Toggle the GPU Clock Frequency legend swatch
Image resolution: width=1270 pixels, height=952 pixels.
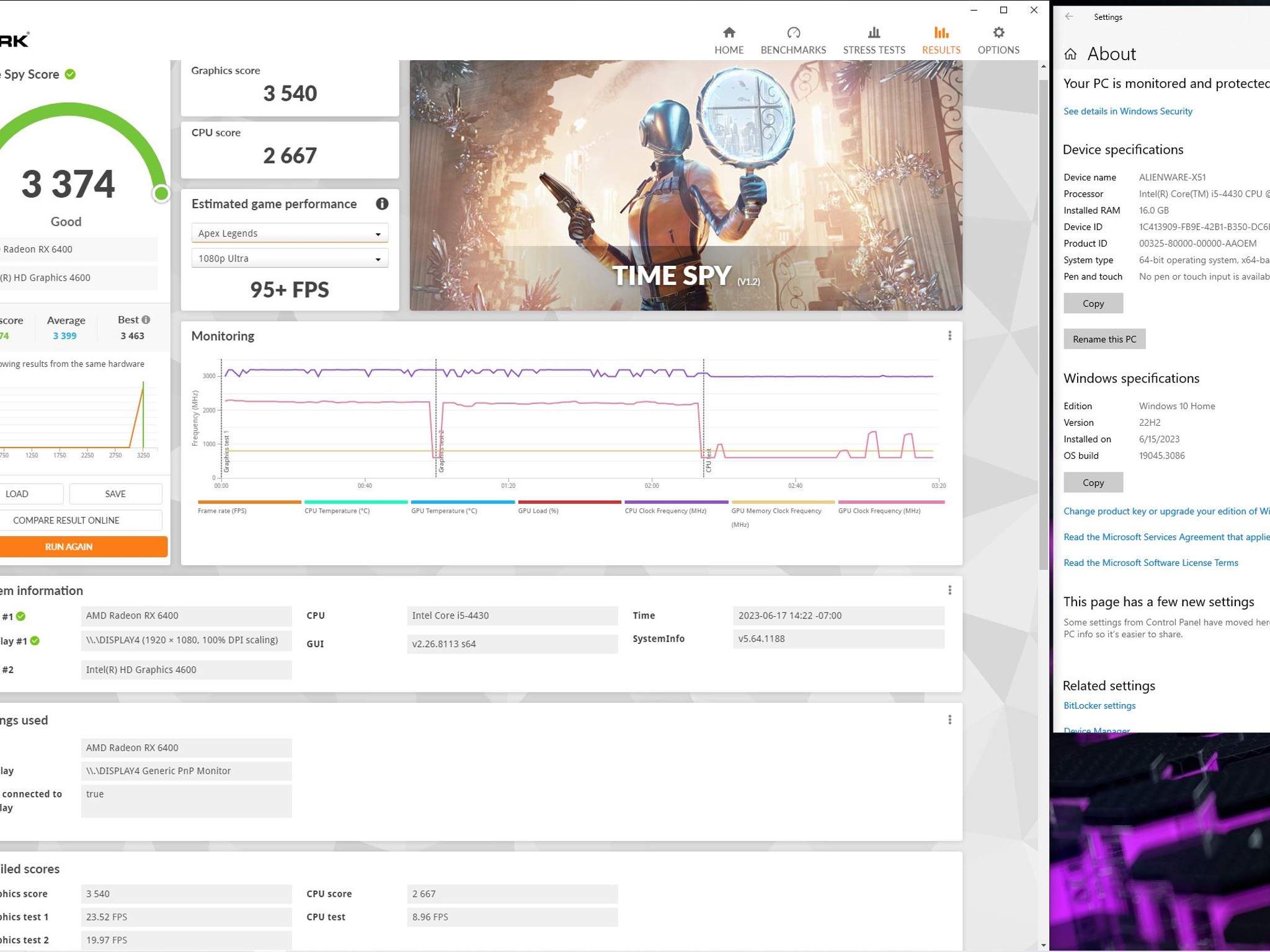coord(891,502)
